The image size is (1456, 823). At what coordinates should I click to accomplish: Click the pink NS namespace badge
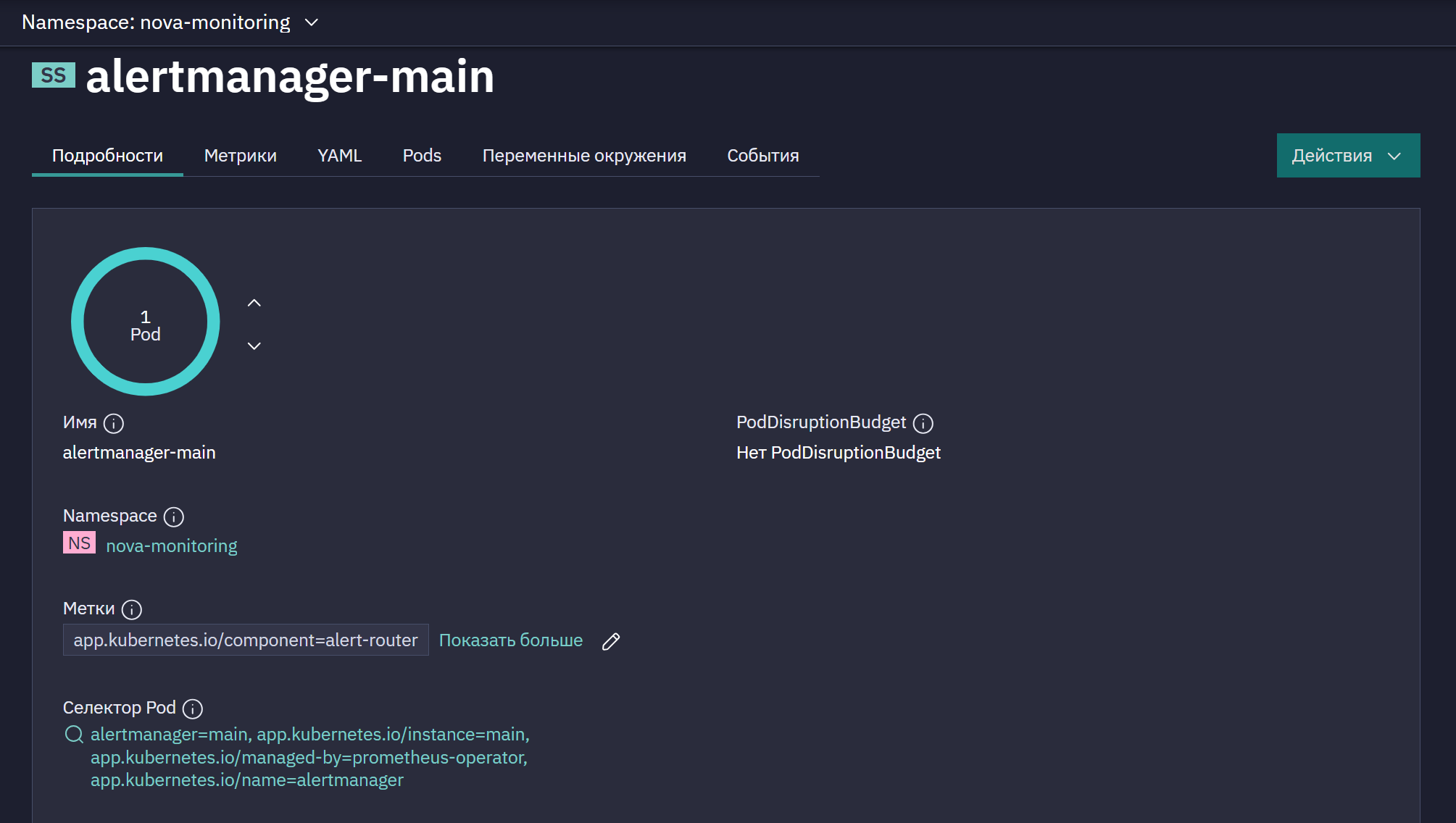click(x=79, y=543)
